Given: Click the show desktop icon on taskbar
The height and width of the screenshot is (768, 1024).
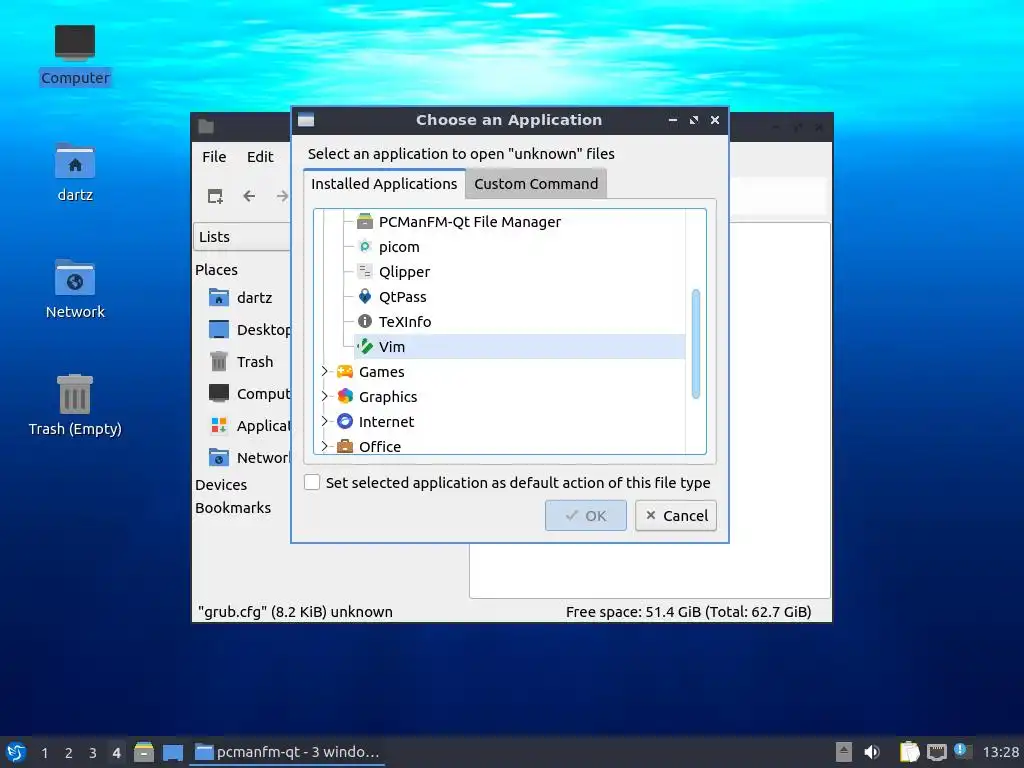Looking at the screenshot, I should (173, 753).
